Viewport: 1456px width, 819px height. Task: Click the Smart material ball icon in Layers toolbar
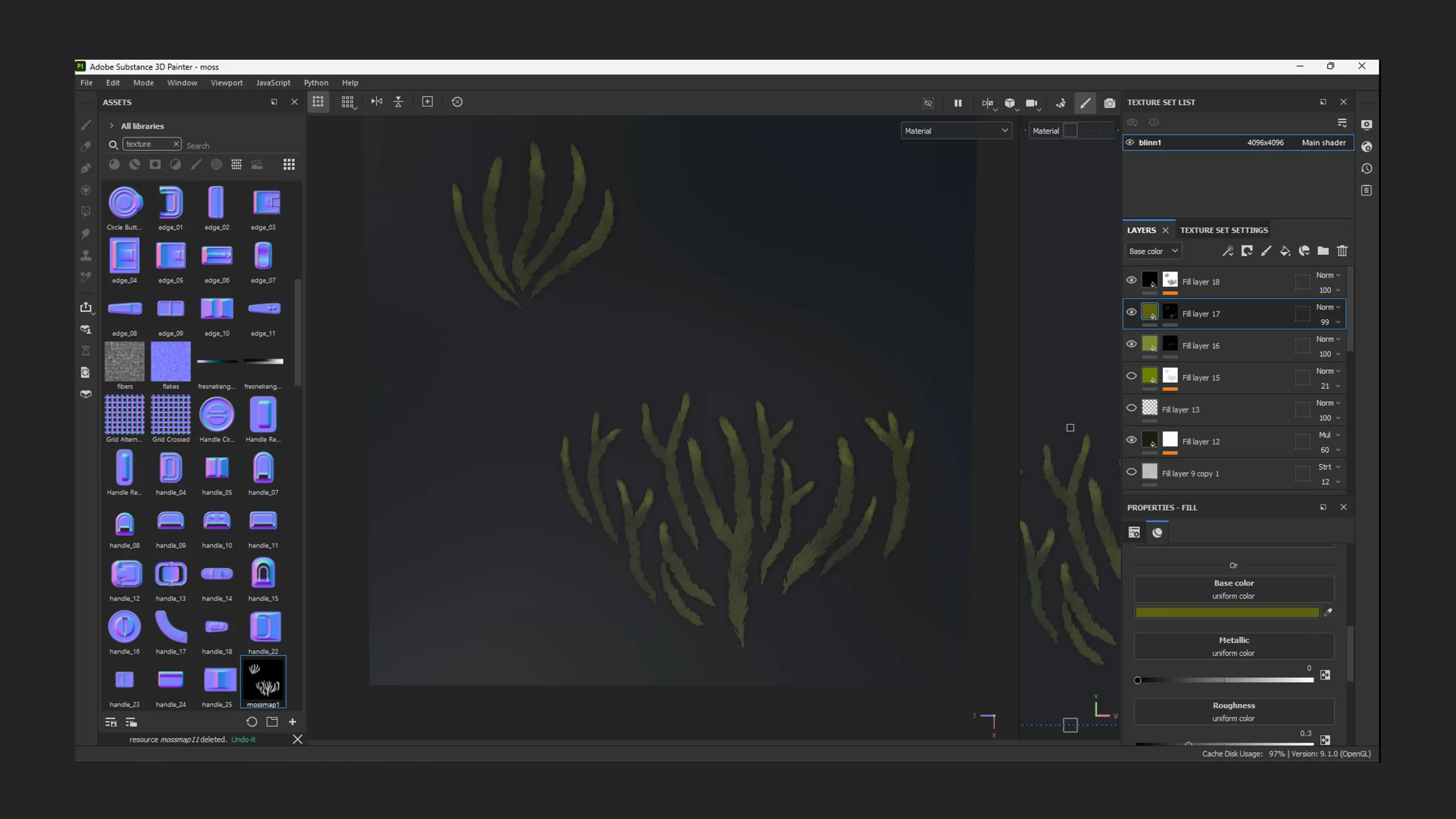(1304, 251)
